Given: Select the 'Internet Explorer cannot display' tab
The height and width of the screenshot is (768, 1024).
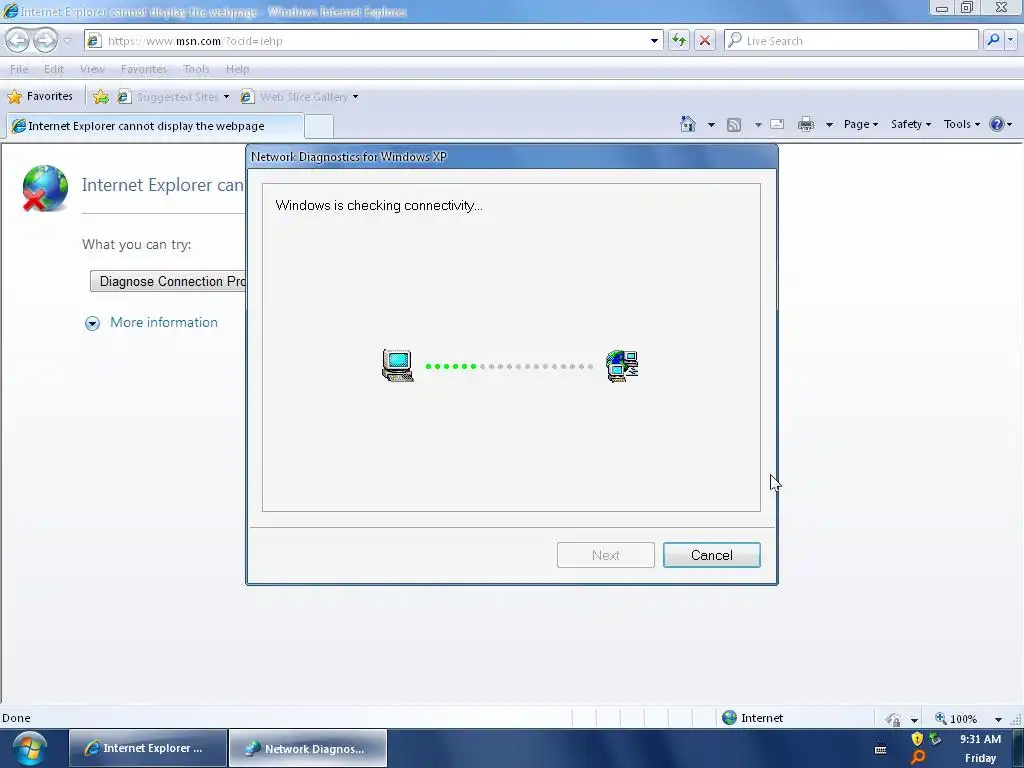Looking at the screenshot, I should pyautogui.click(x=155, y=126).
